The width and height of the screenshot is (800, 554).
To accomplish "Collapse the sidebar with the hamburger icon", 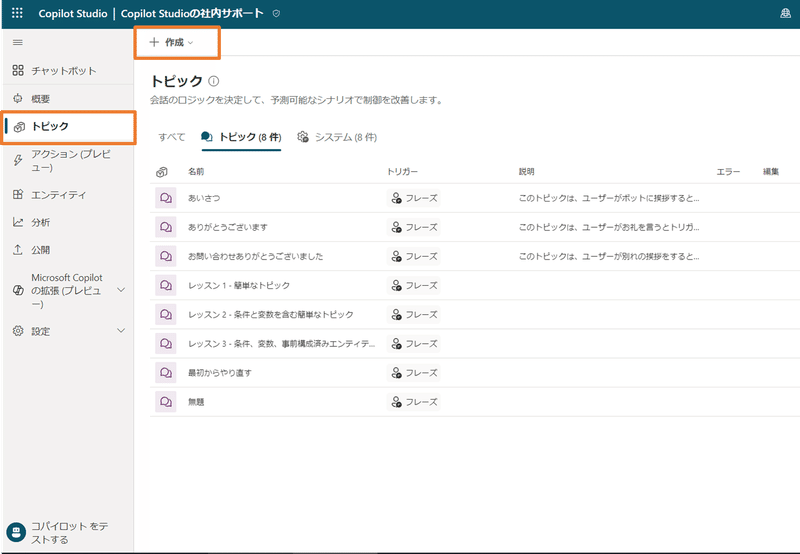I will pyautogui.click(x=18, y=42).
